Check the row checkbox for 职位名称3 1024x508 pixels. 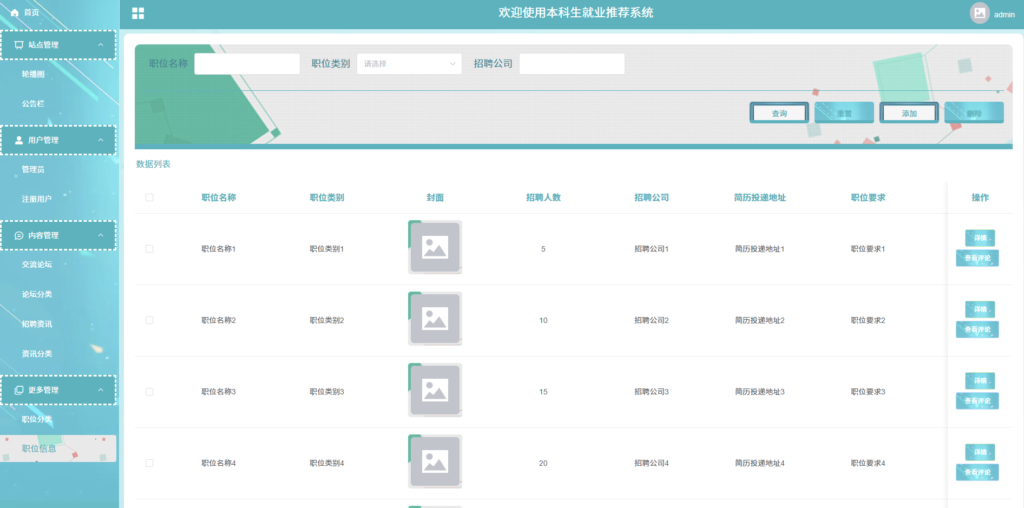coord(150,392)
